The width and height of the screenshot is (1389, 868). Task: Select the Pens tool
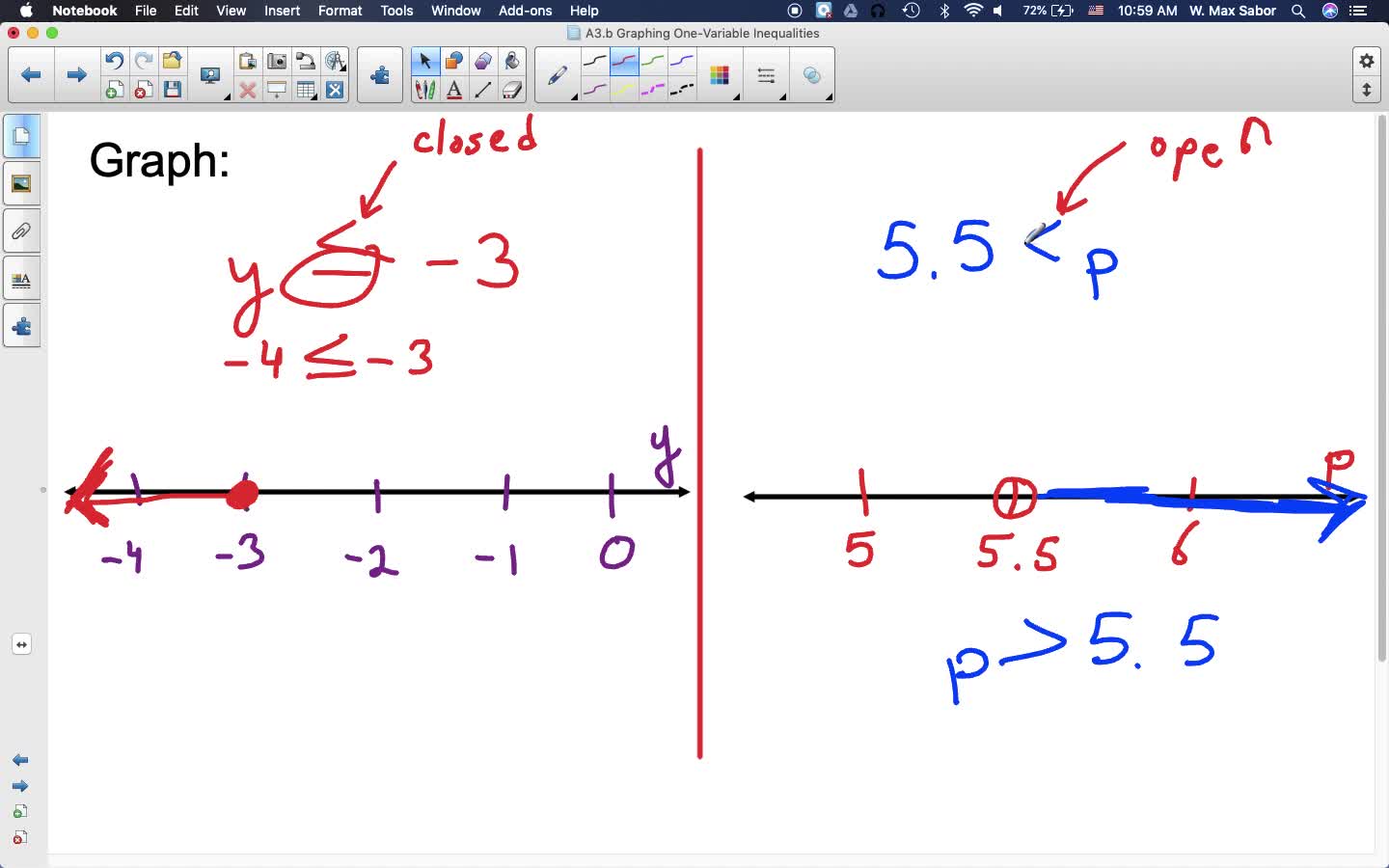tap(424, 90)
